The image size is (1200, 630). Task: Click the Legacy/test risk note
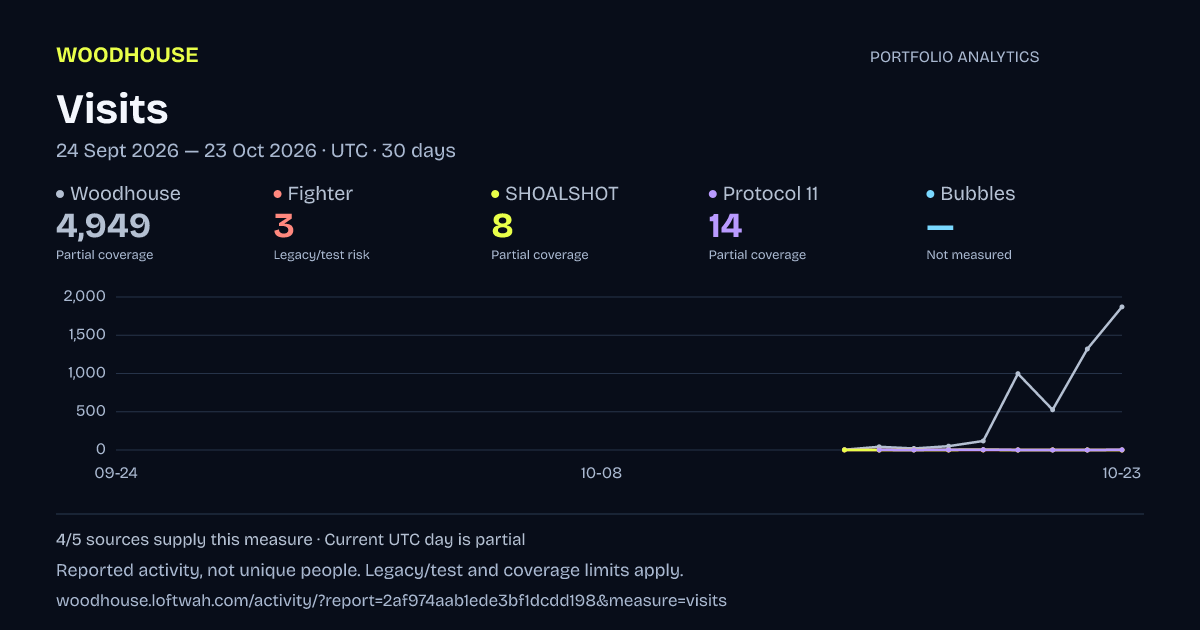(322, 255)
